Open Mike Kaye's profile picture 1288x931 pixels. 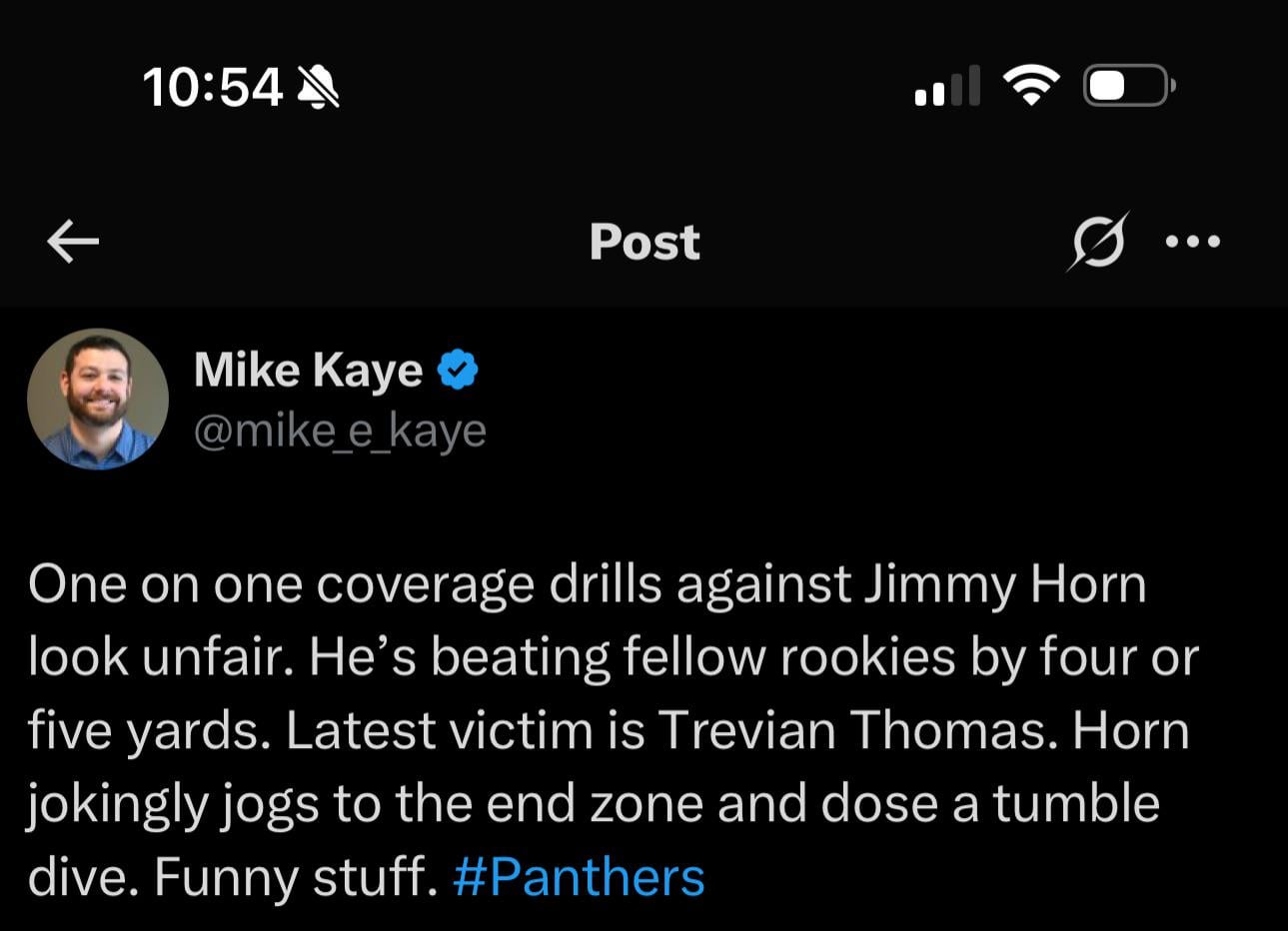coord(98,399)
